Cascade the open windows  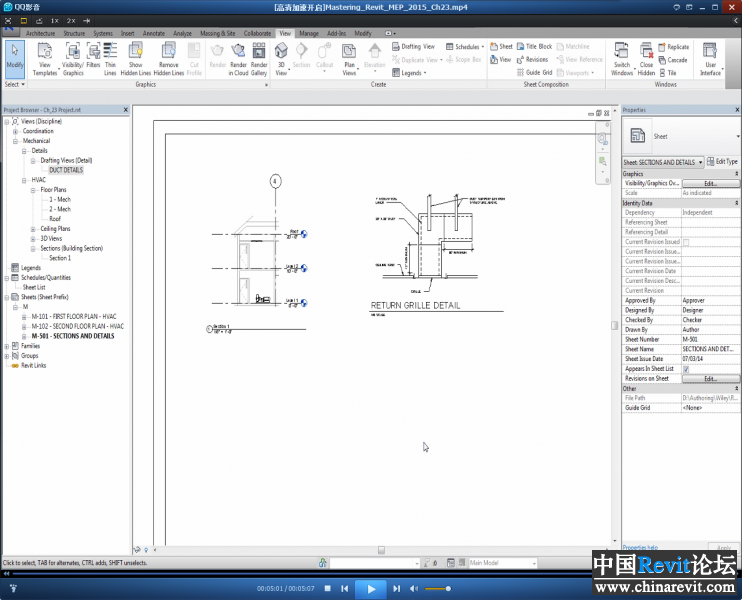pos(673,60)
